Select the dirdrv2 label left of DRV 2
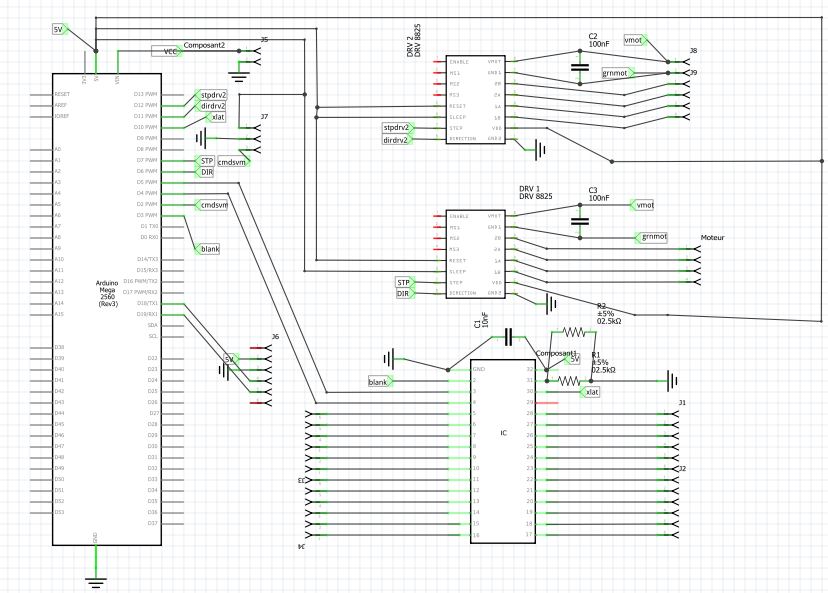Screen dimensions: 828x593 click(x=396, y=141)
